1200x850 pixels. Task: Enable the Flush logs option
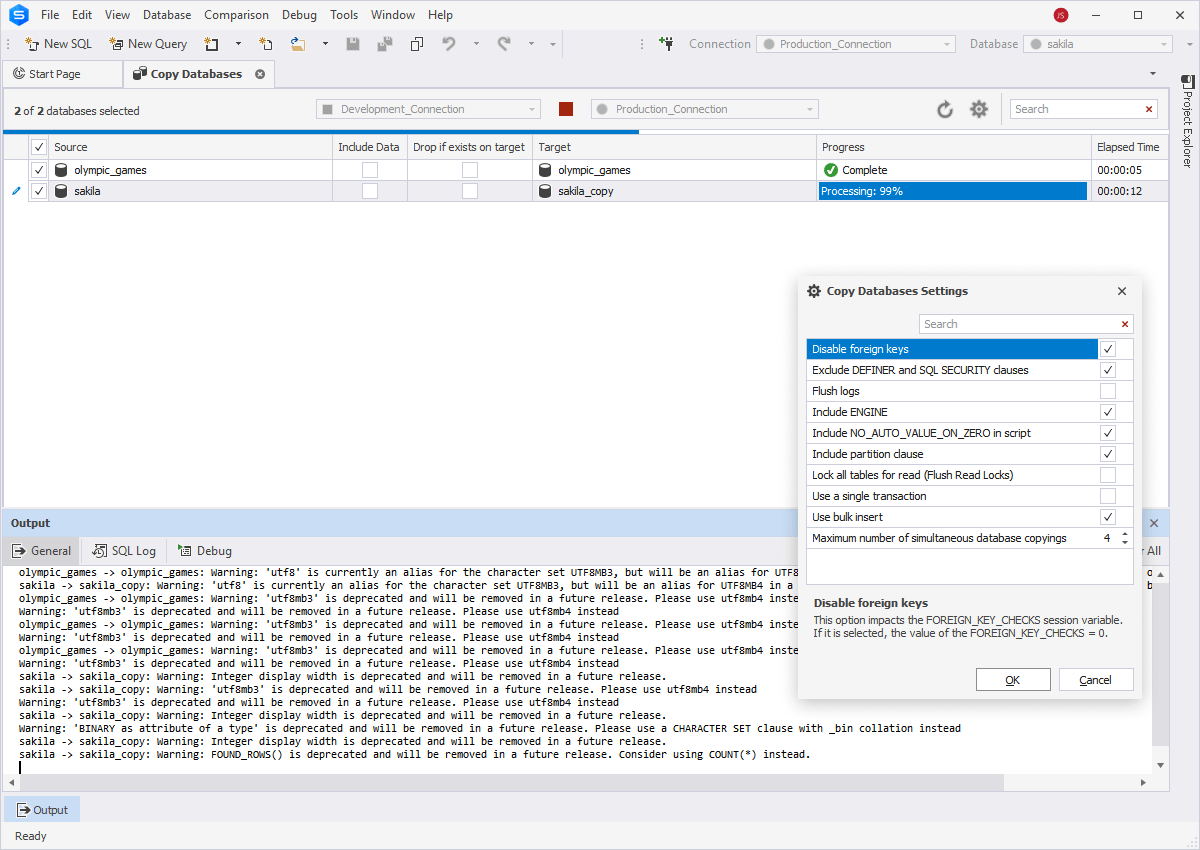click(1108, 391)
